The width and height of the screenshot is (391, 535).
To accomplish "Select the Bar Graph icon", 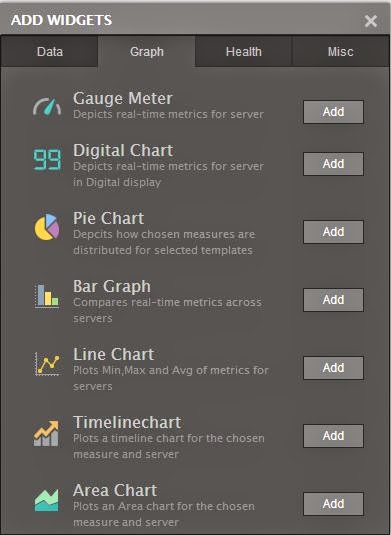I will 47,295.
